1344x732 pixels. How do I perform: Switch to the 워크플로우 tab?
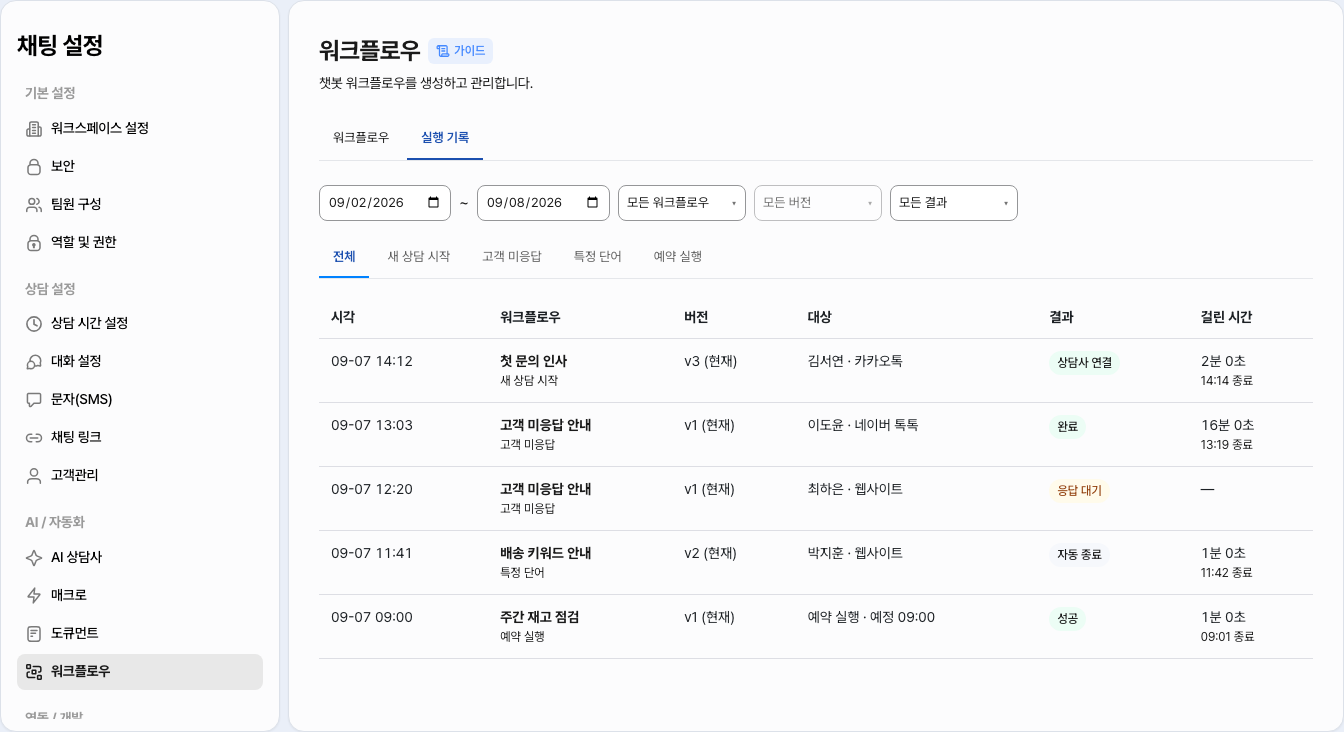pos(361,138)
